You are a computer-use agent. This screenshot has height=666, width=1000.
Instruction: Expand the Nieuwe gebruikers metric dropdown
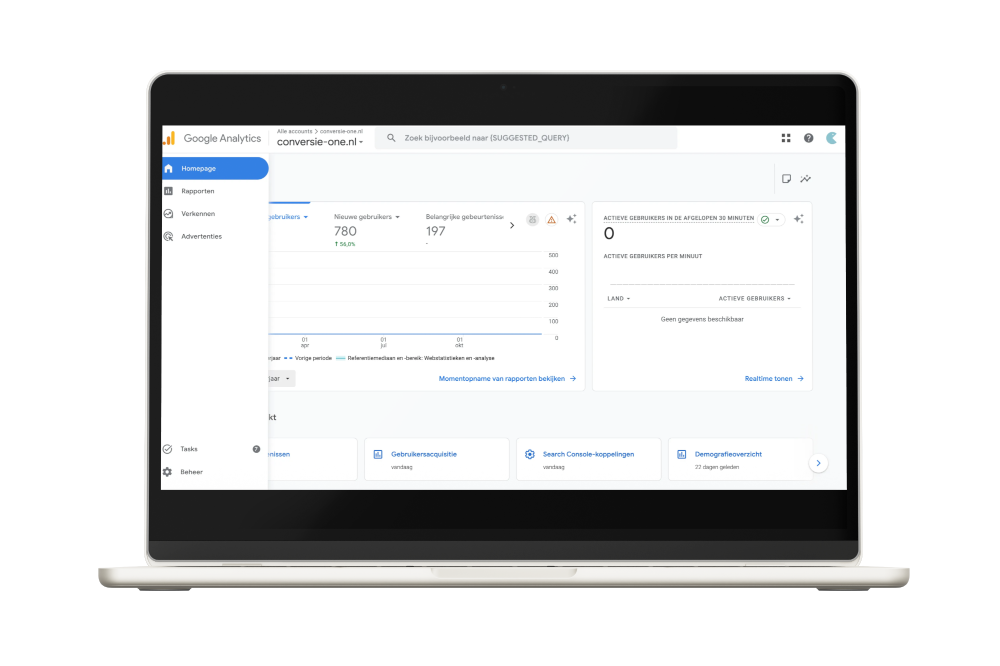pyautogui.click(x=397, y=217)
